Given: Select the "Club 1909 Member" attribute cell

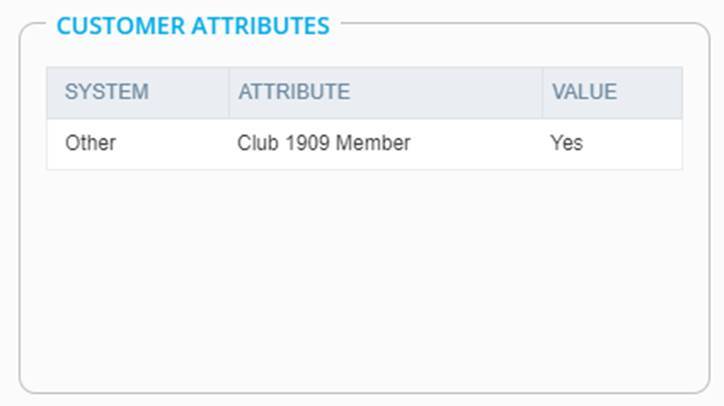Looking at the screenshot, I should [x=323, y=143].
